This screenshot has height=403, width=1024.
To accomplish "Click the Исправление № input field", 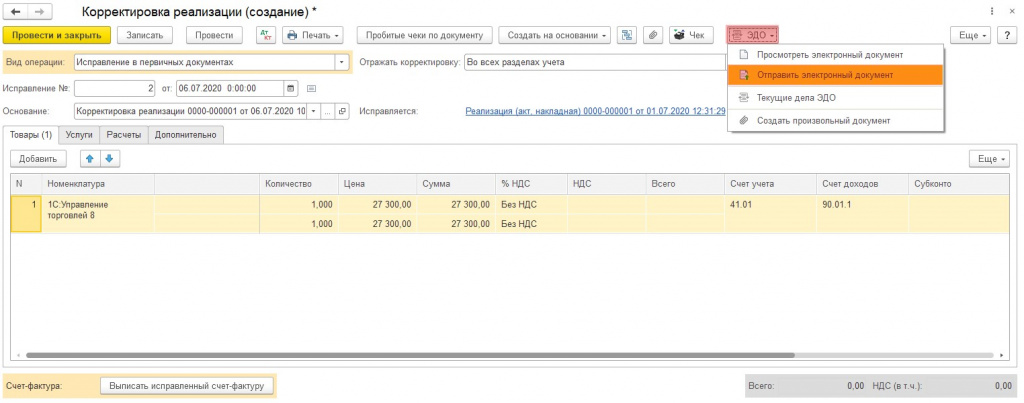I will click(115, 88).
